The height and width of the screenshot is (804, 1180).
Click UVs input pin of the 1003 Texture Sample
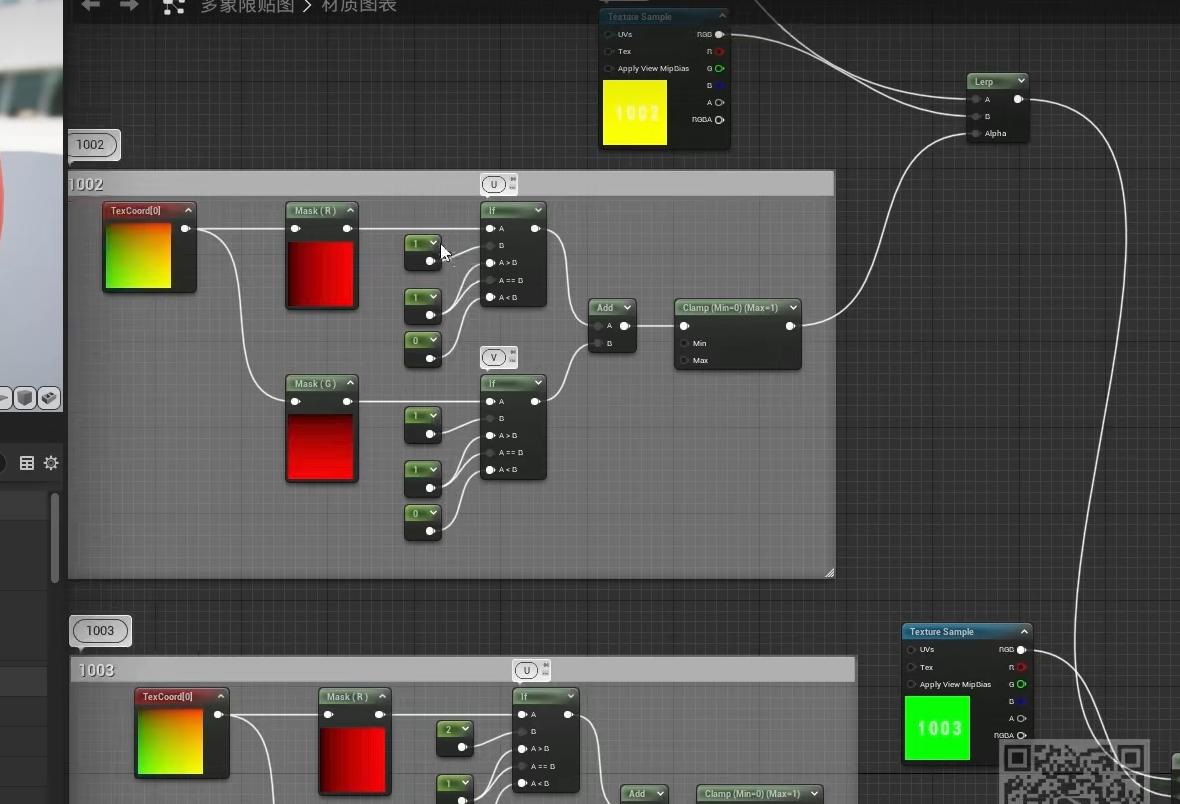pyautogui.click(x=911, y=650)
